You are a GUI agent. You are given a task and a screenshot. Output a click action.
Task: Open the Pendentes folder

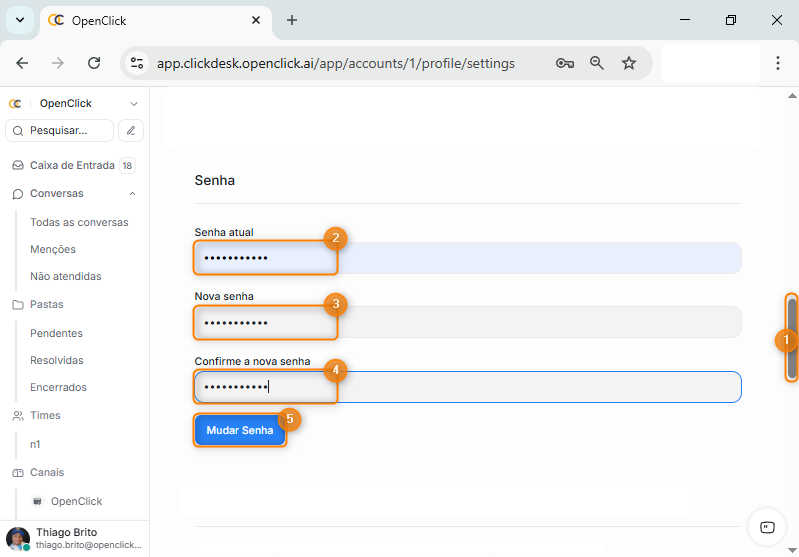coord(56,333)
